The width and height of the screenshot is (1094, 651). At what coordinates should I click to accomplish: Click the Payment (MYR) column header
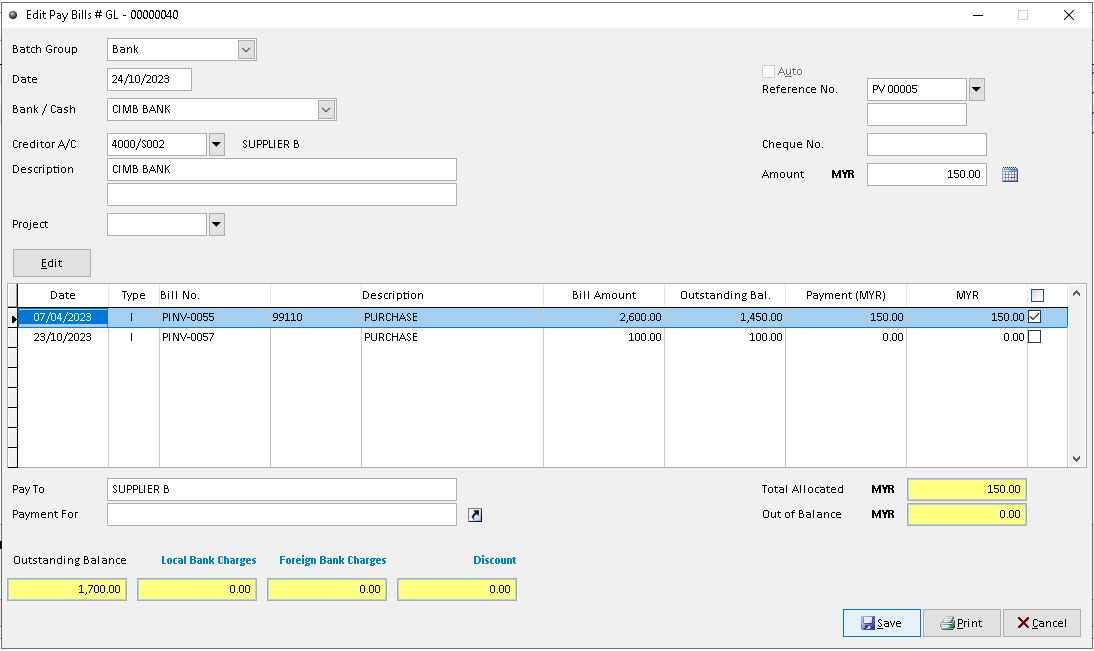[846, 295]
